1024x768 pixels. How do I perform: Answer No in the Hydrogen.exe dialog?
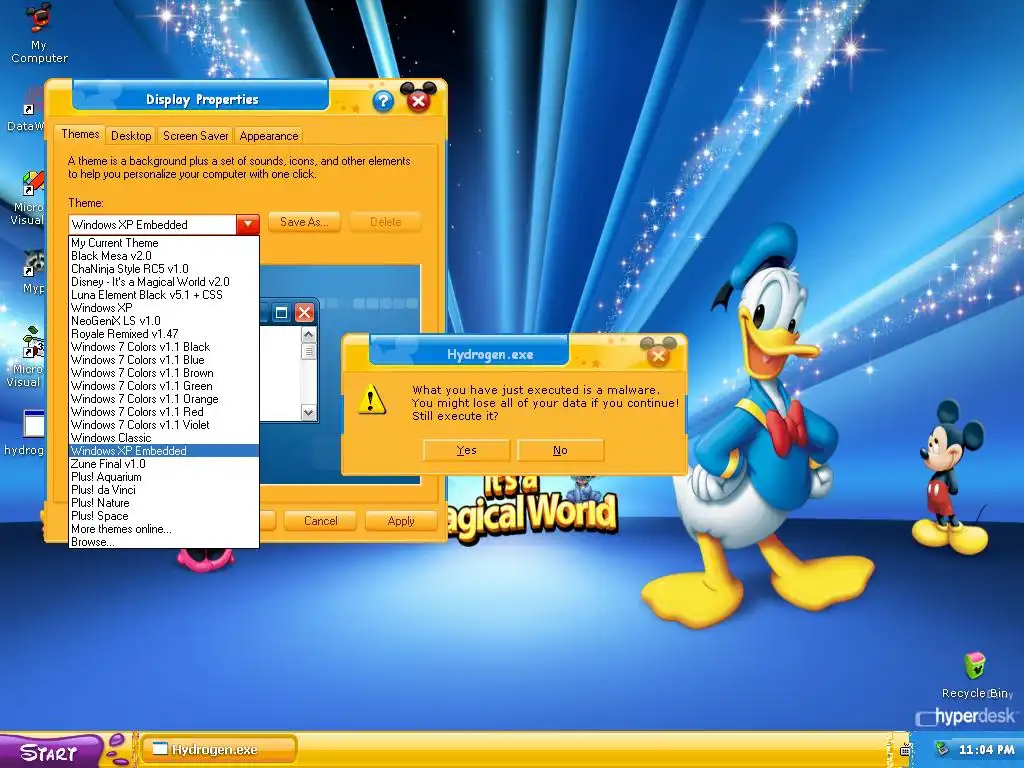coord(560,451)
